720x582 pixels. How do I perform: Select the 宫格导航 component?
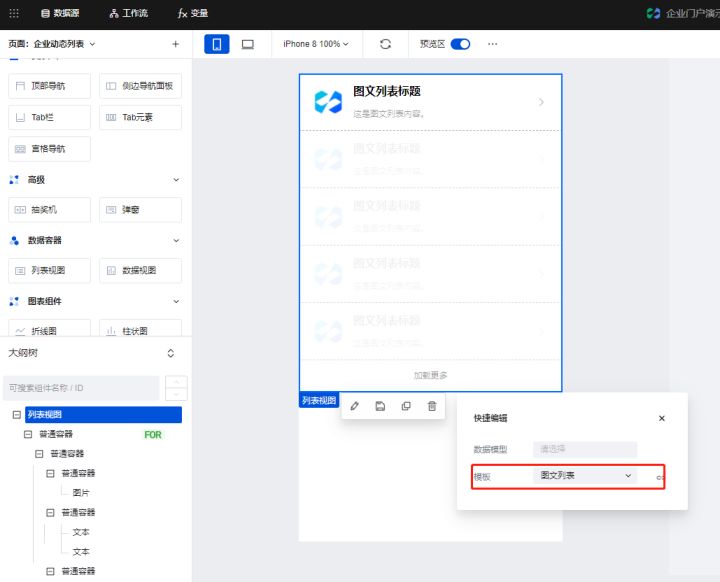tap(50, 149)
